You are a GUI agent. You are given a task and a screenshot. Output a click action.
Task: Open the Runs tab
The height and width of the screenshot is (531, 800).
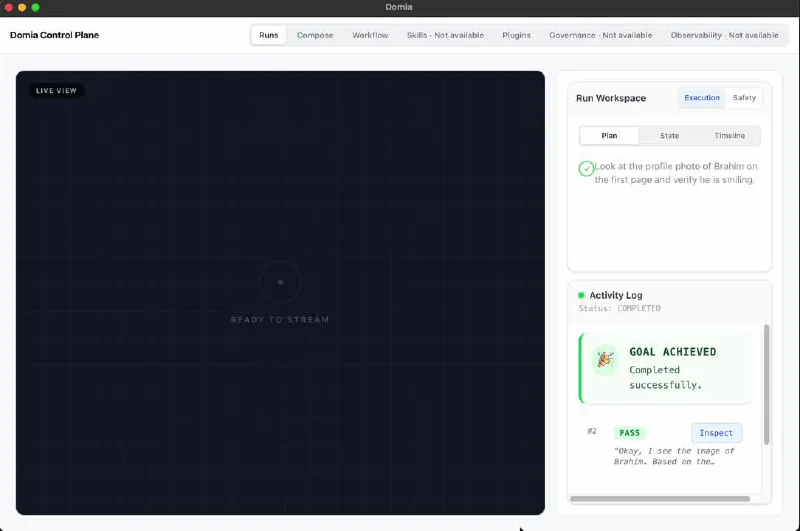[268, 35]
